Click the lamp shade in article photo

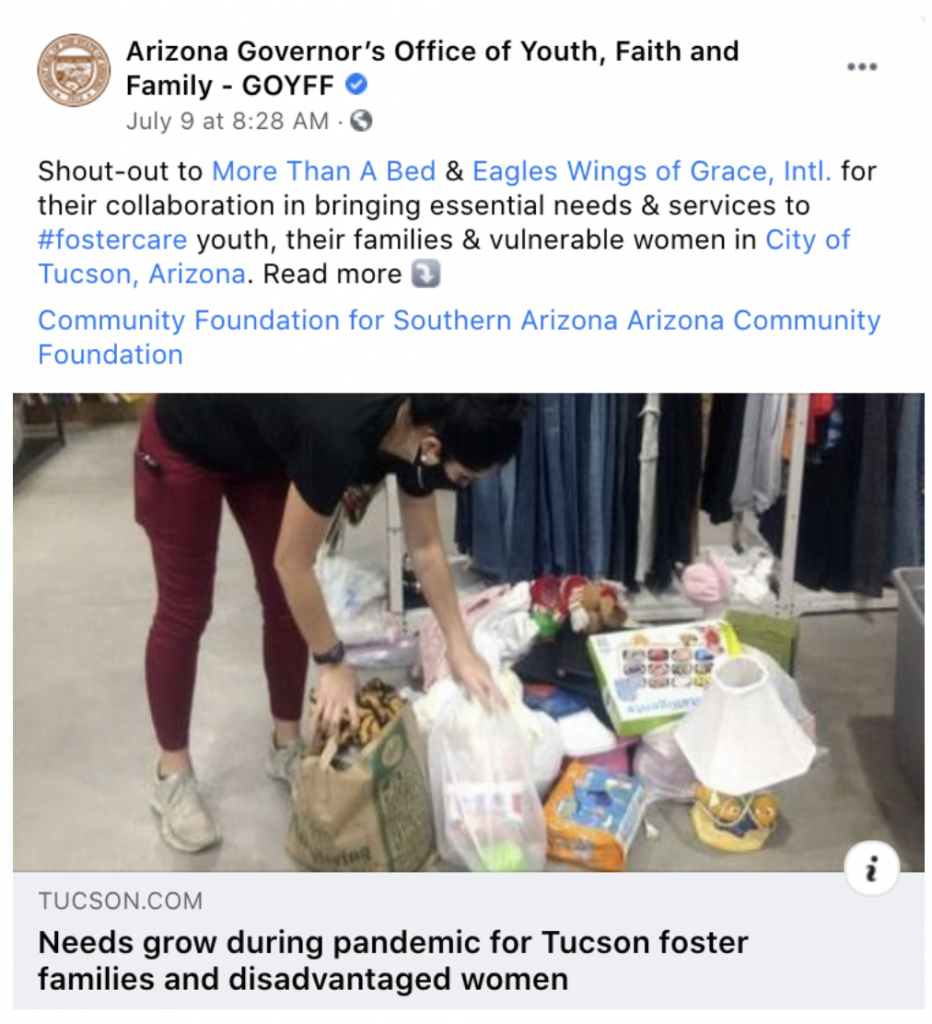coord(745,727)
